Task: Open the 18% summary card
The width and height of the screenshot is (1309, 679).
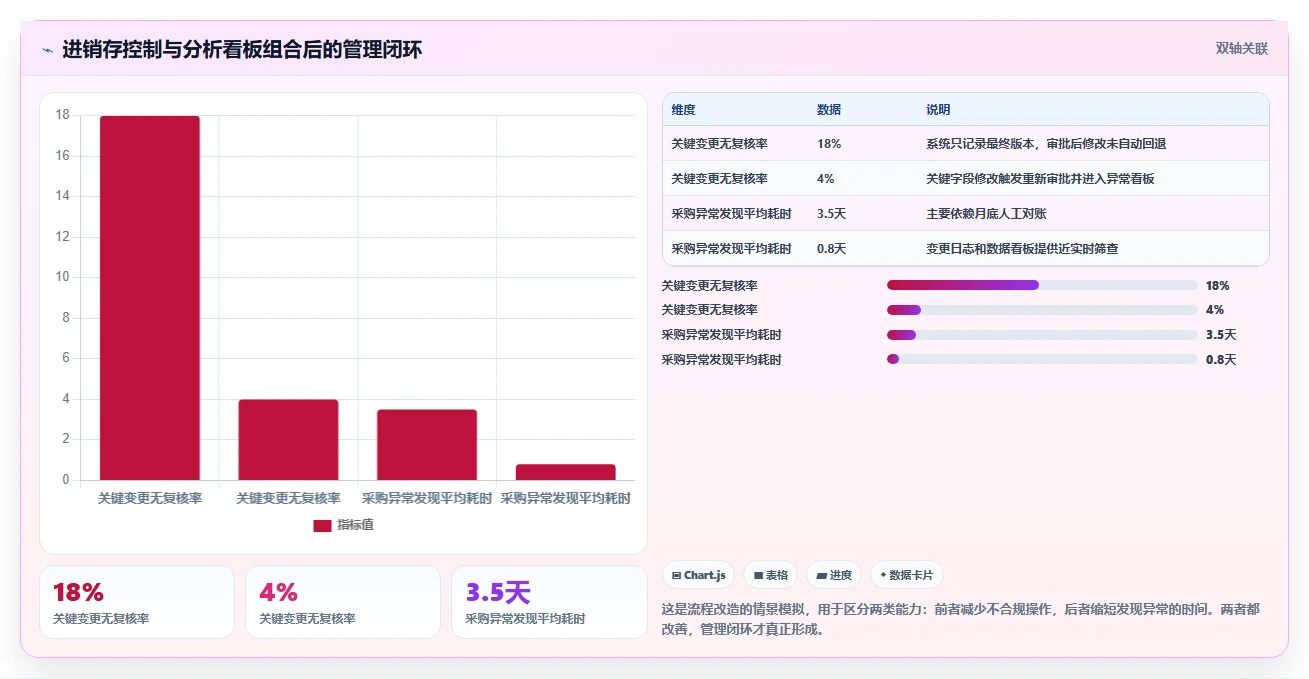Action: (x=137, y=602)
